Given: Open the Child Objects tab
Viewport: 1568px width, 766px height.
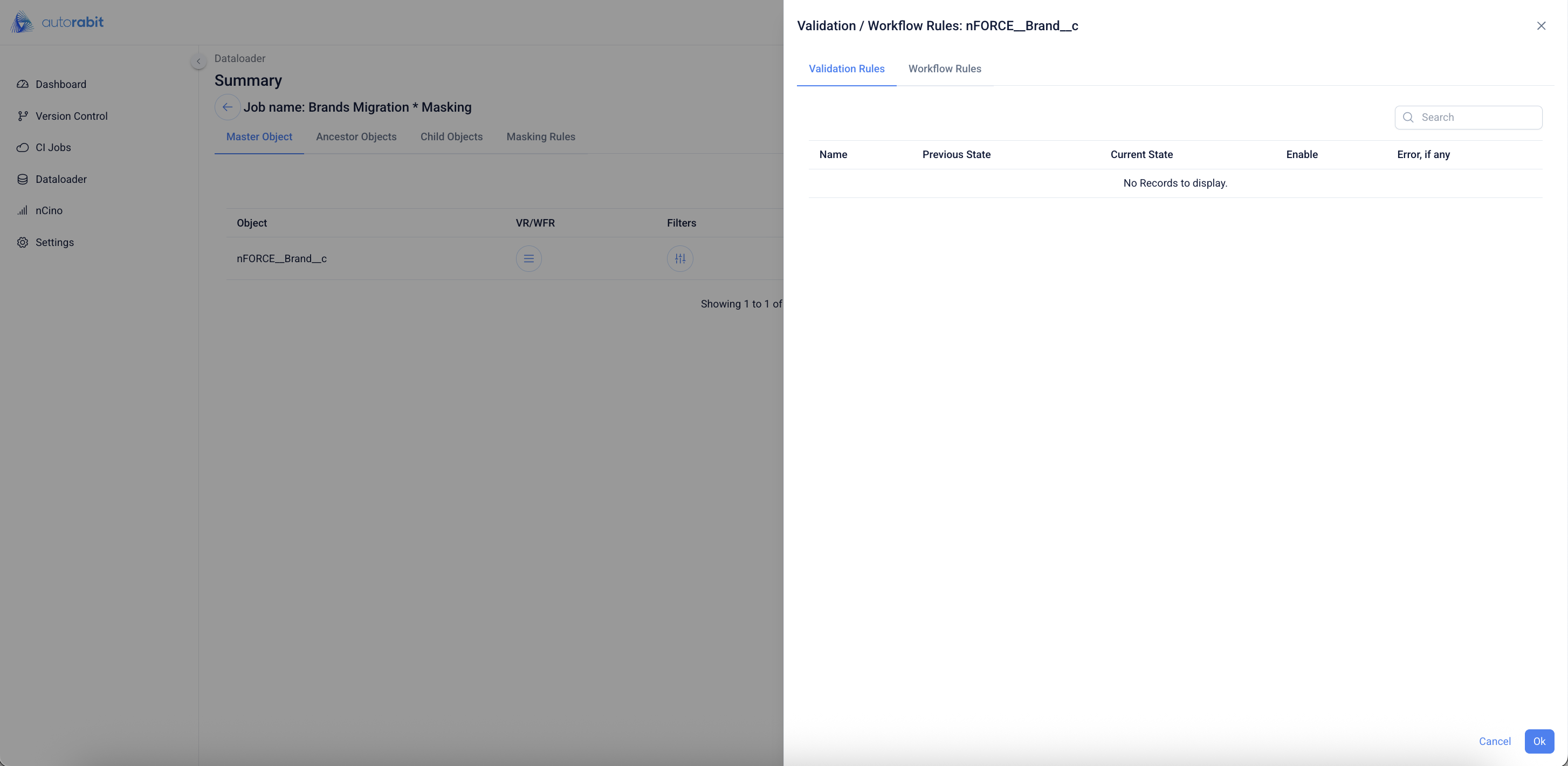Looking at the screenshot, I should click(451, 137).
